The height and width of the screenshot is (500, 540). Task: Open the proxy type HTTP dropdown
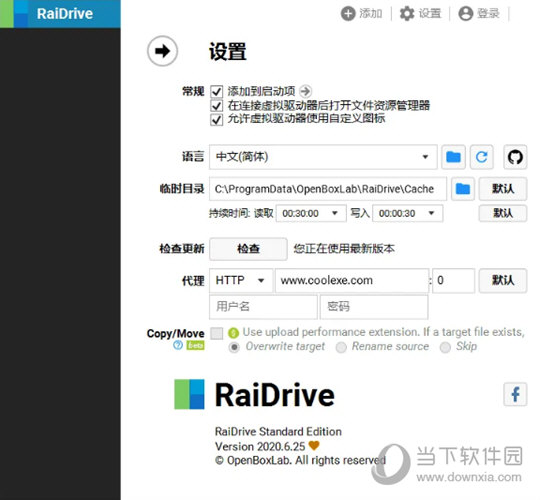point(241,281)
